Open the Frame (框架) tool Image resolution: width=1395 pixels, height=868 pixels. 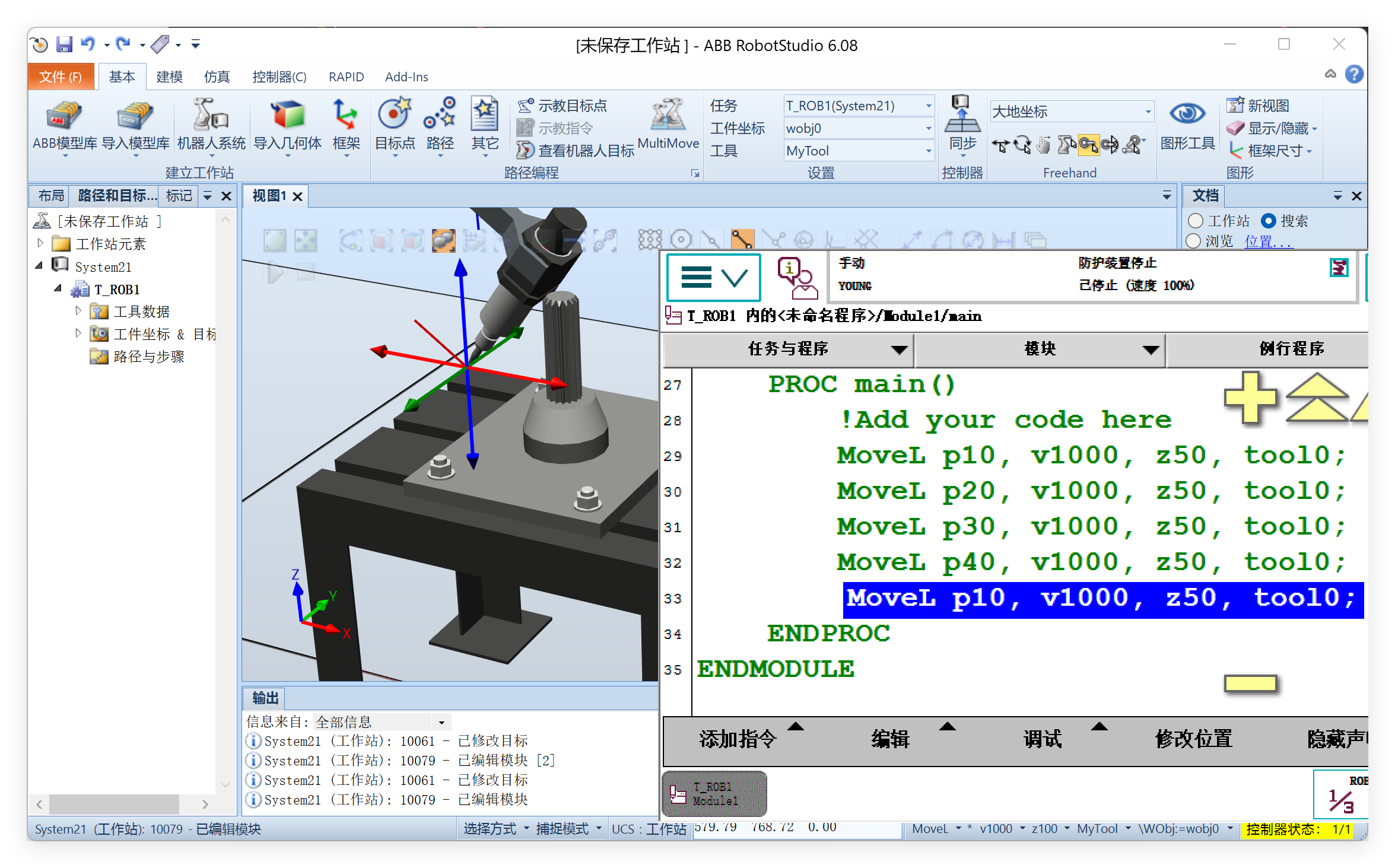click(x=346, y=126)
